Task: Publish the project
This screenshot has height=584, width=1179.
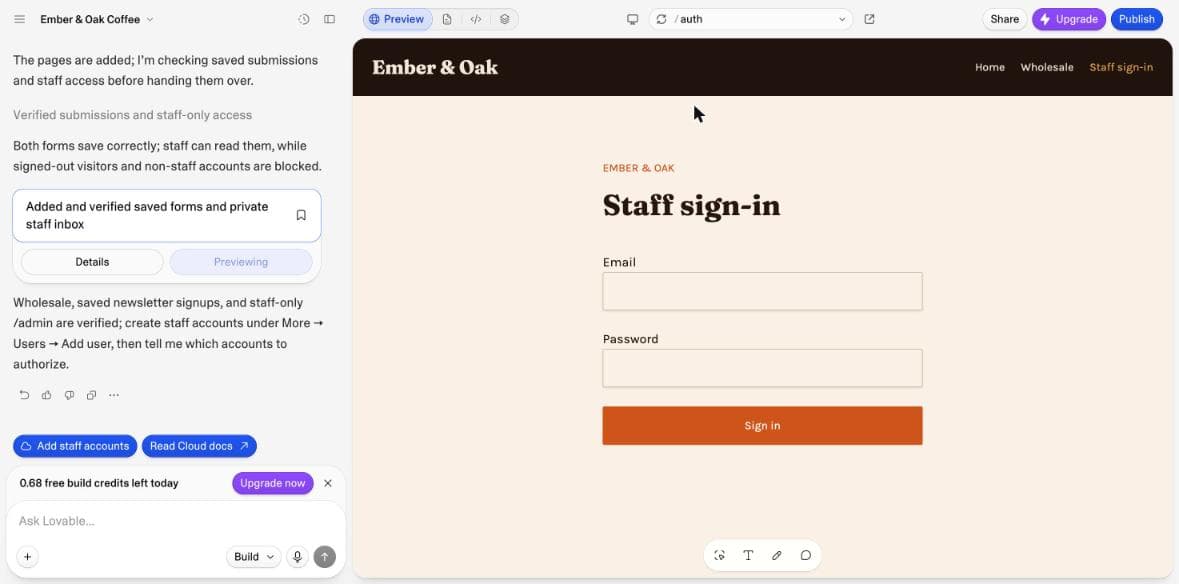Action: (x=1136, y=20)
